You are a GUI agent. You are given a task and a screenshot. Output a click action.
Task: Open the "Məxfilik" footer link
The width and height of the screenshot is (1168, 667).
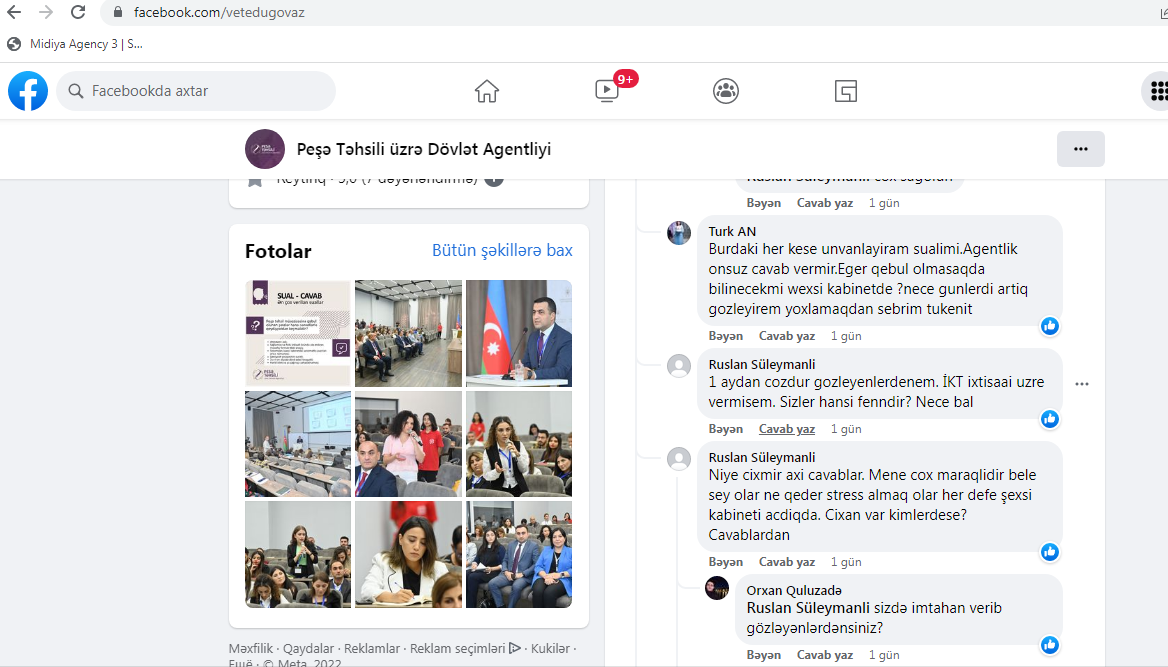[251, 648]
